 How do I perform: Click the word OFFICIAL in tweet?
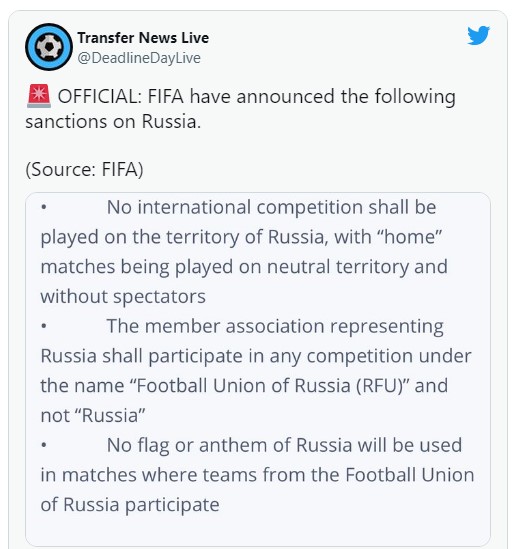[99, 97]
